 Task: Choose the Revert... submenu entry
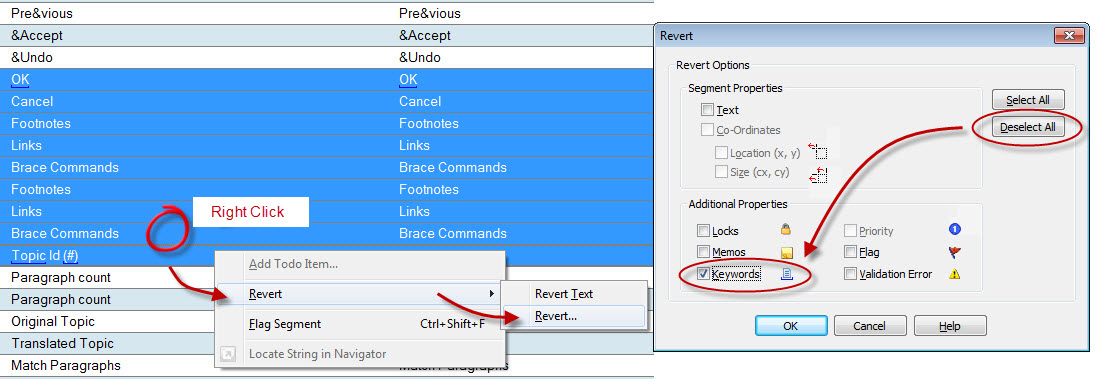tap(574, 316)
